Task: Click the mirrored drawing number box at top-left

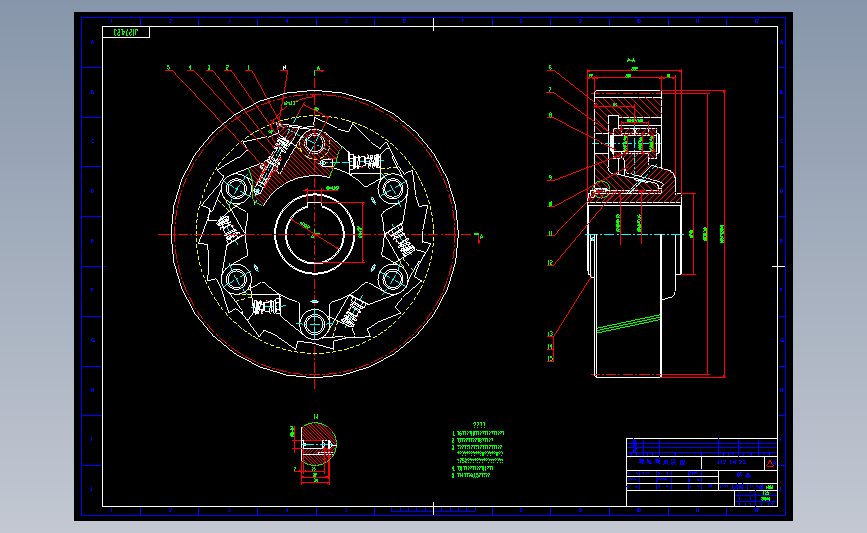Action: 126,33
